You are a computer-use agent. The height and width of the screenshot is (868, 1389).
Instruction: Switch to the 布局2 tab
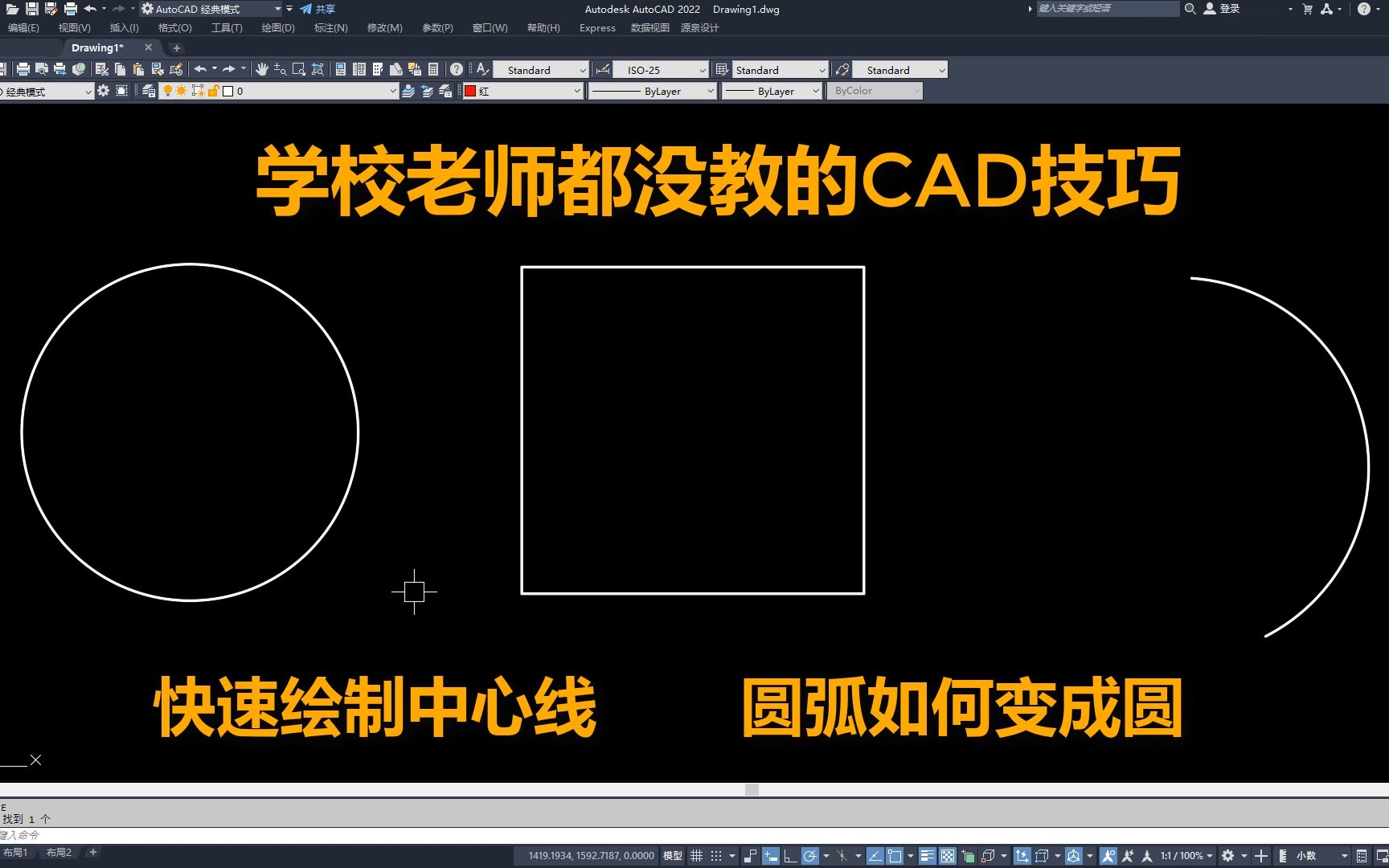click(59, 851)
